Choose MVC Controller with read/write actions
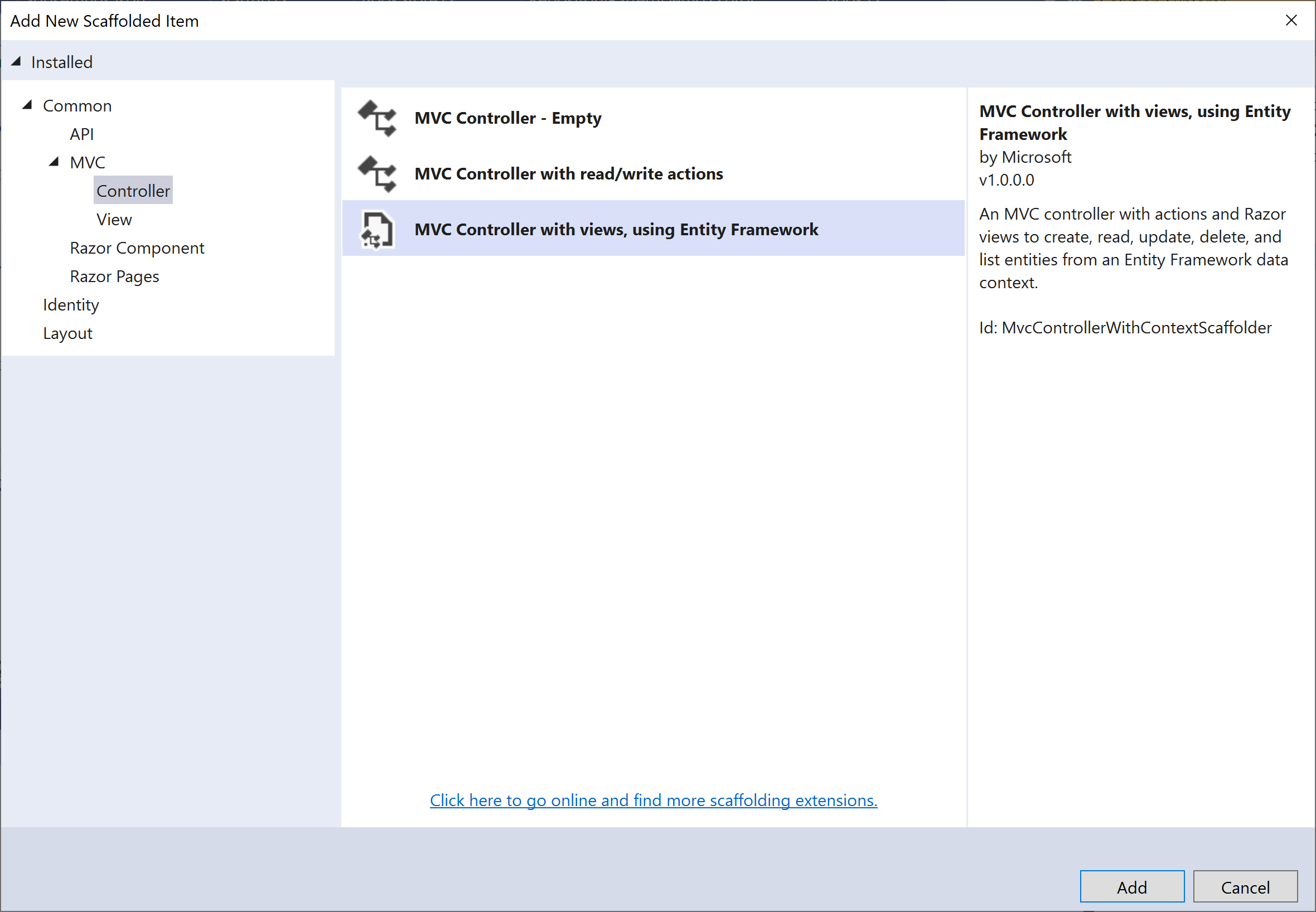This screenshot has height=912, width=1316. coord(569,174)
